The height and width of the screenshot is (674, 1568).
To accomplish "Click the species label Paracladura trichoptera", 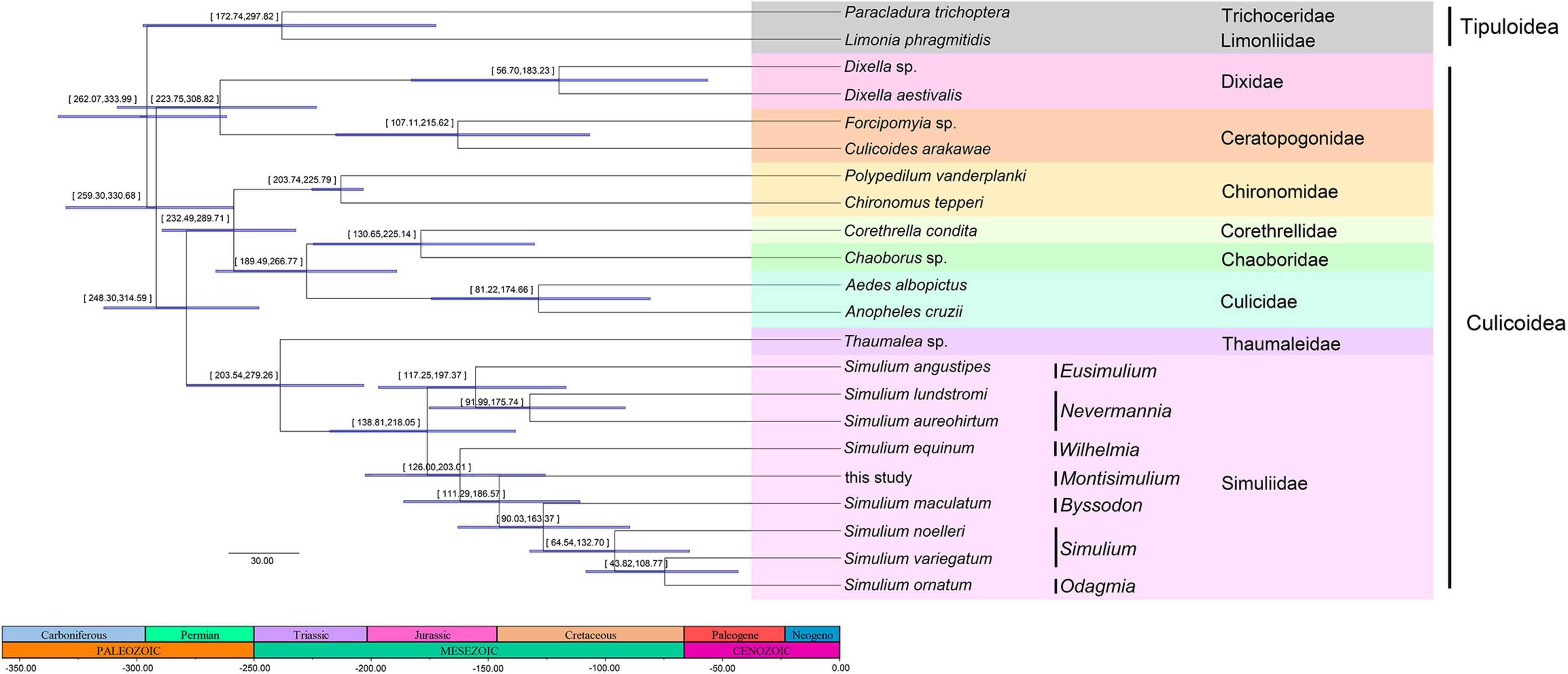I will pos(927,12).
